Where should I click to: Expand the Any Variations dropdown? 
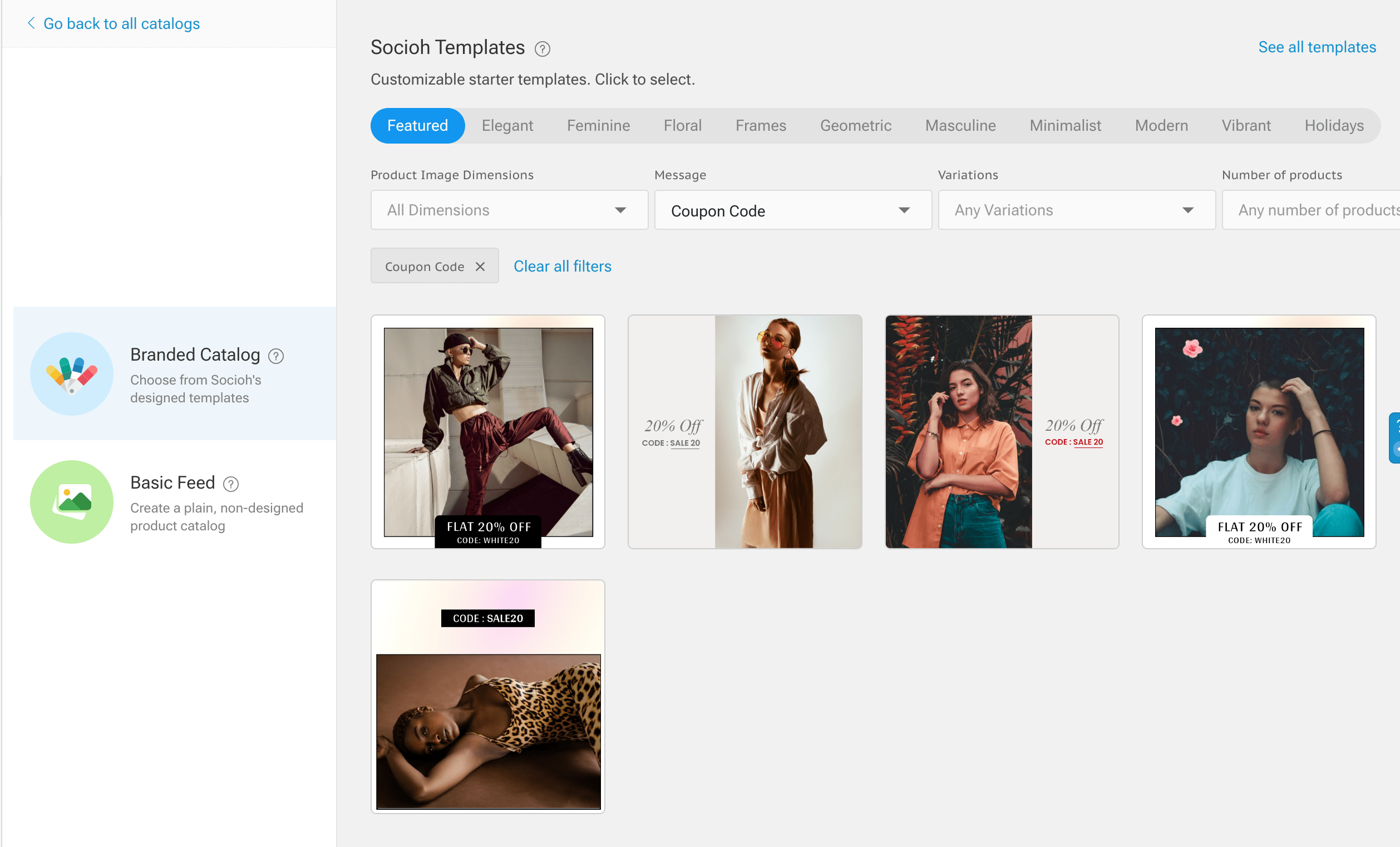pyautogui.click(x=1076, y=210)
